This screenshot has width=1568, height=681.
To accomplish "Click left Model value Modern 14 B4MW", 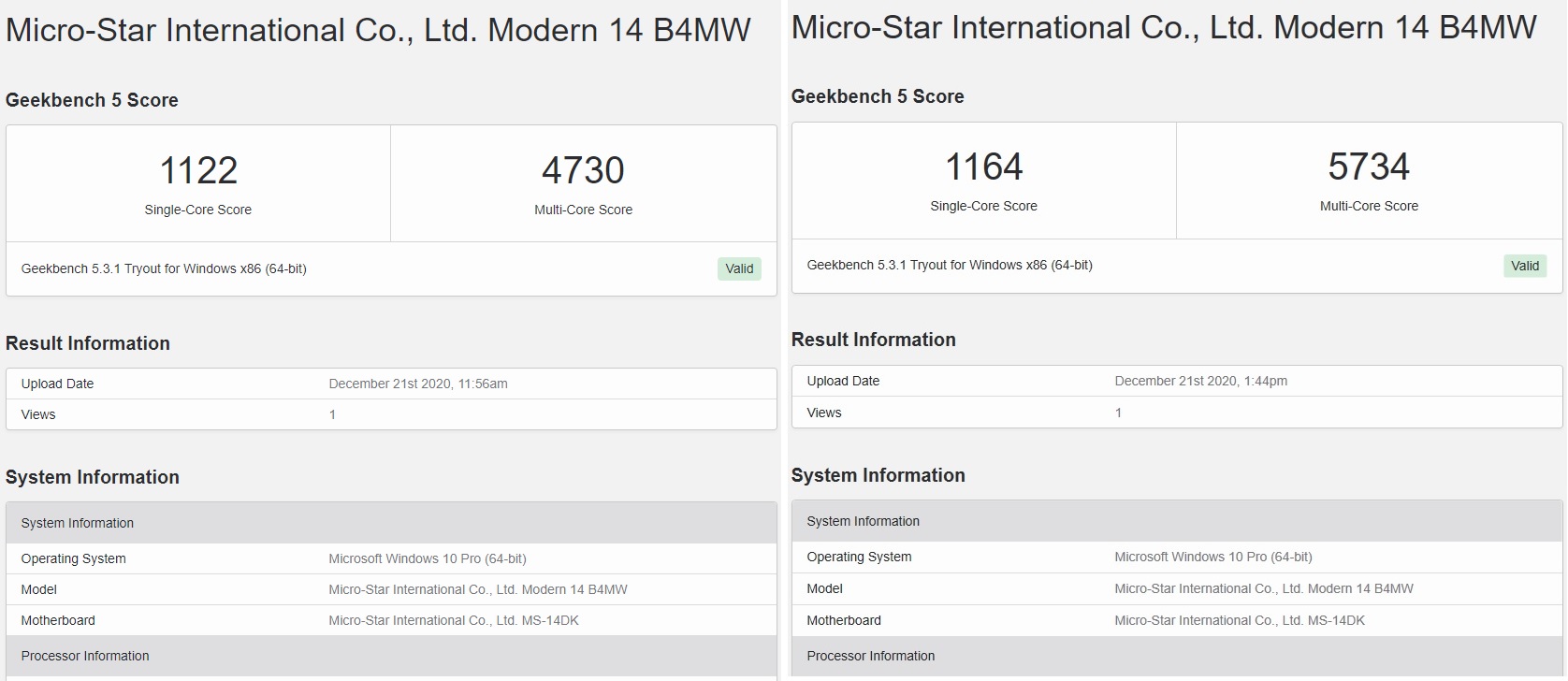I will pyautogui.click(x=478, y=589).
